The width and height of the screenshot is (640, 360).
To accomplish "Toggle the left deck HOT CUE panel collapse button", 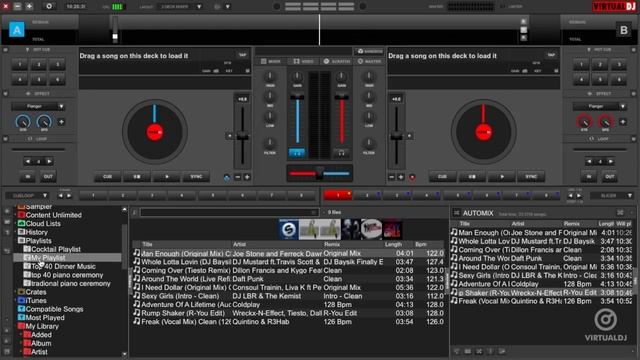I will pyautogui.click(x=5, y=50).
